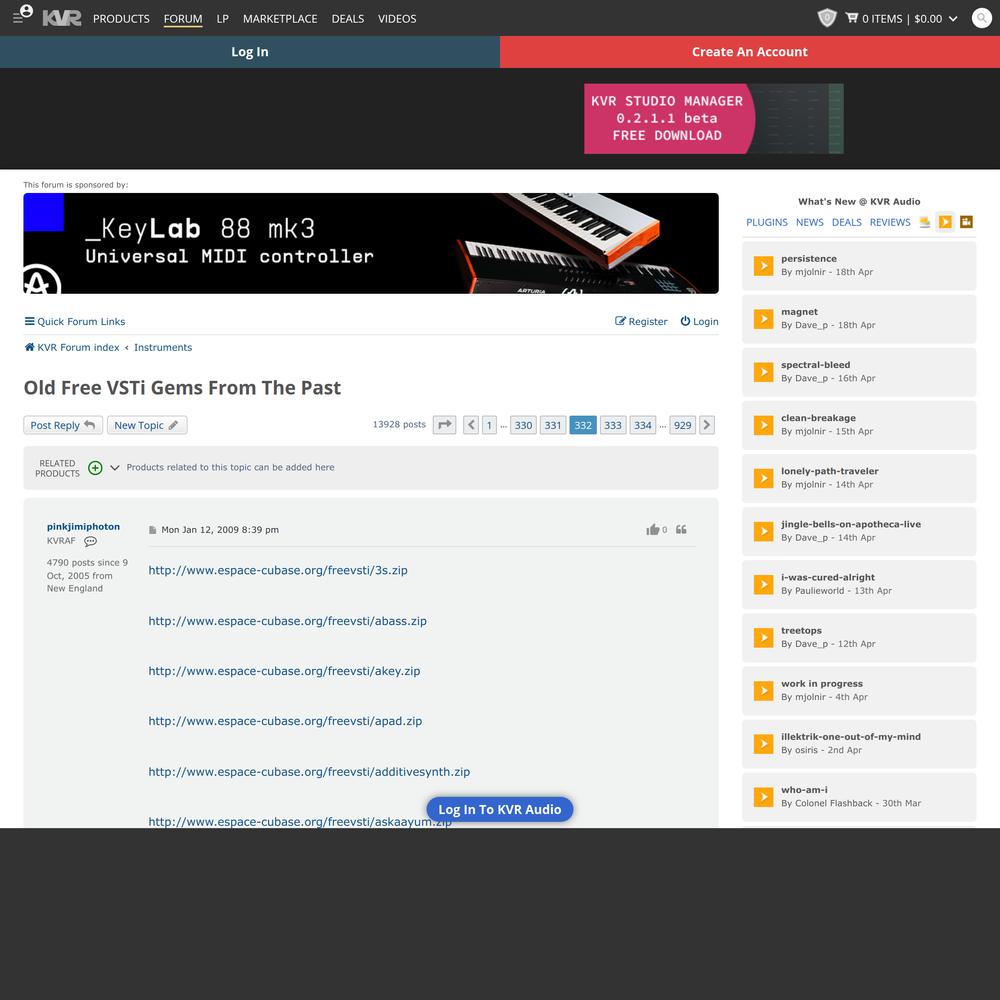This screenshot has width=1000, height=1000.
Task: Open the LP menu item
Action: point(223,18)
